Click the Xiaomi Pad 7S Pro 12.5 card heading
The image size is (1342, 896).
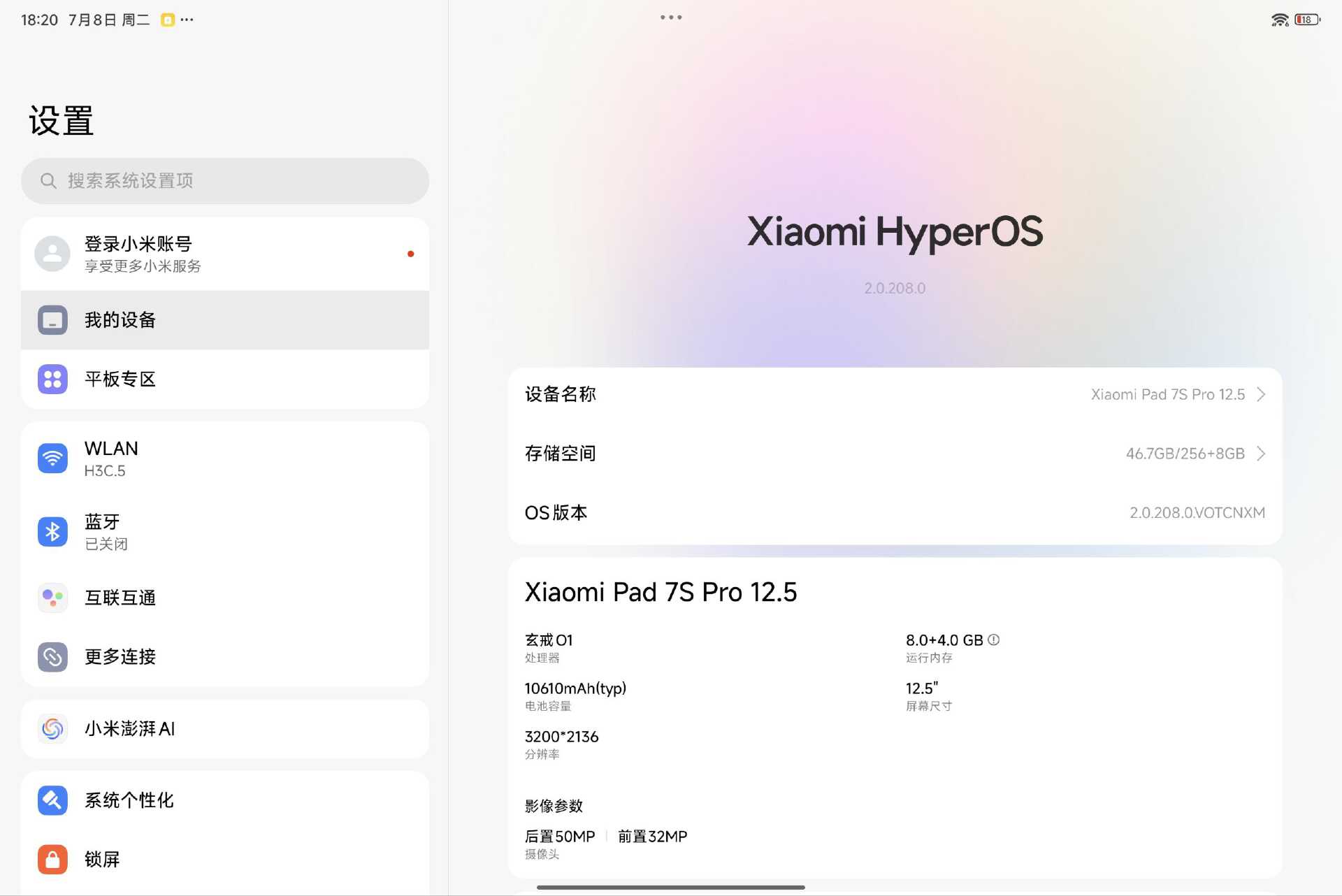pos(661,592)
